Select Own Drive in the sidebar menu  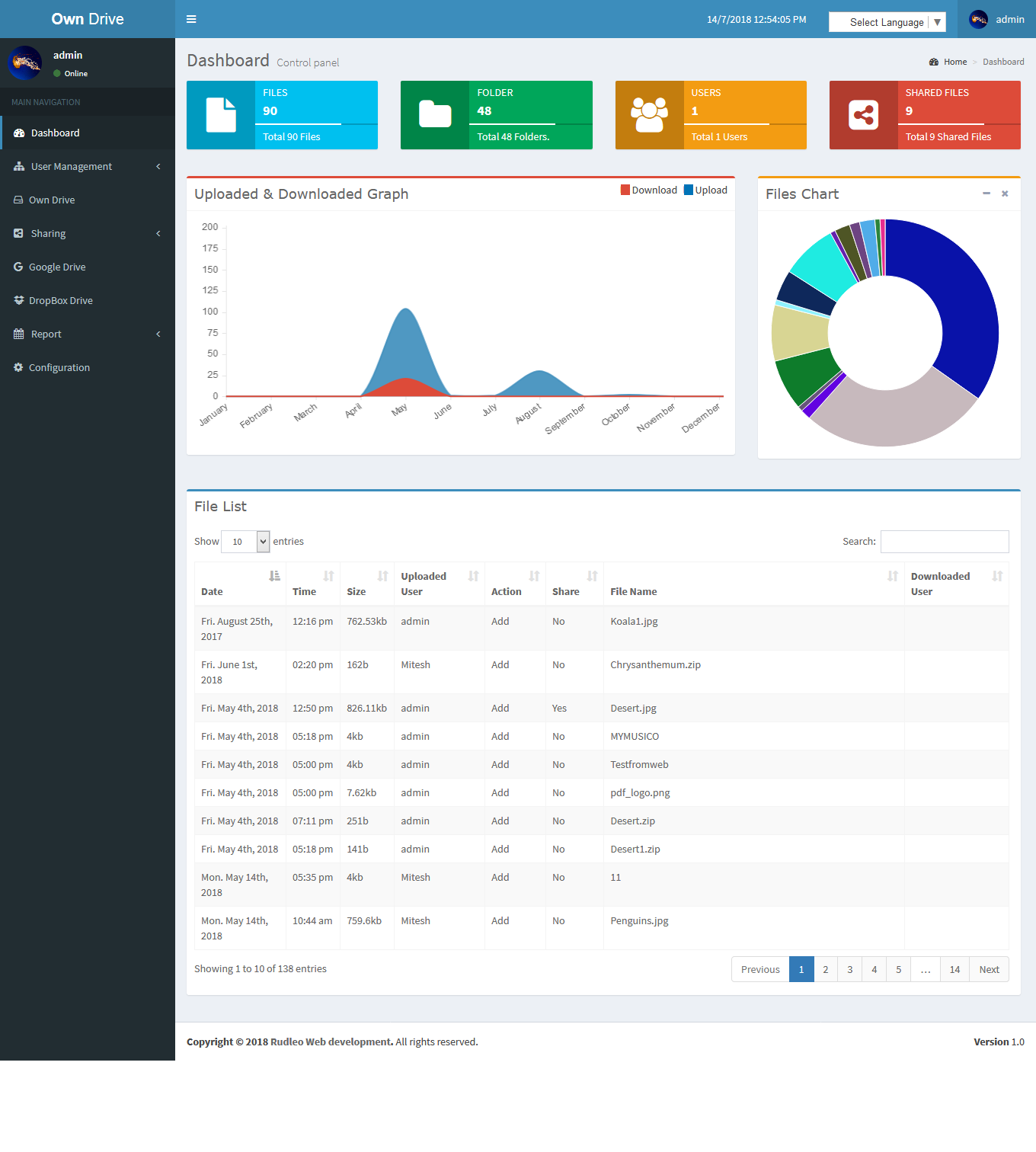[x=51, y=200]
